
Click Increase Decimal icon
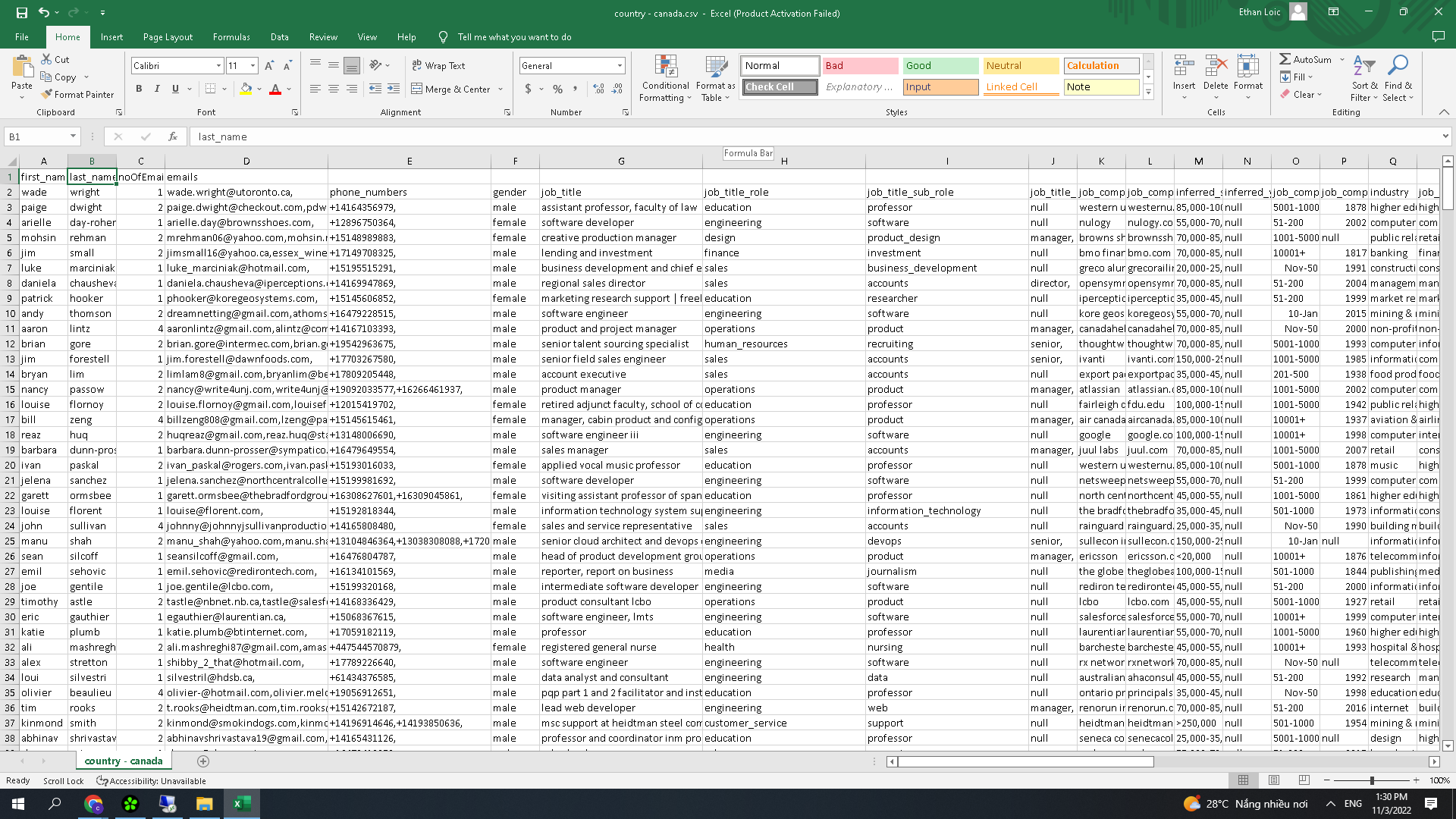(599, 89)
